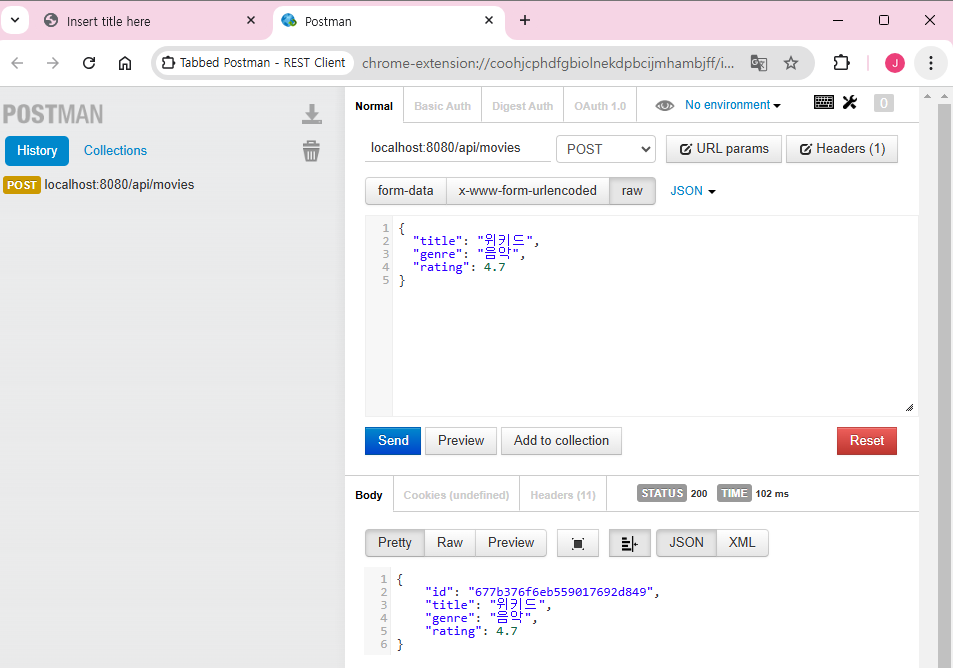This screenshot has width=953, height=668.
Task: Switch to the Collections tab
Action: [x=115, y=151]
